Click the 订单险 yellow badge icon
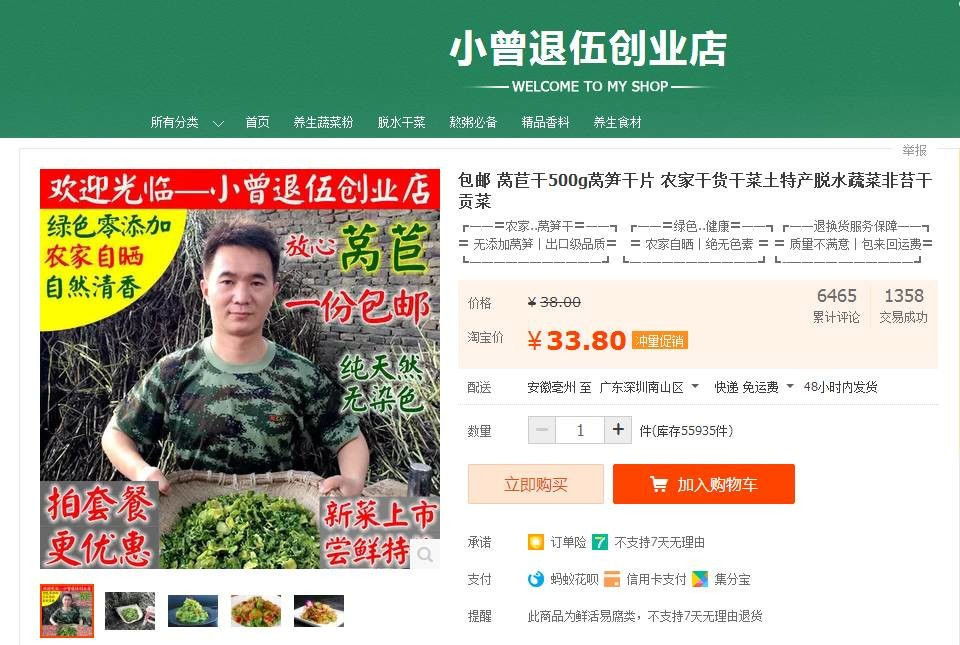The height and width of the screenshot is (645, 960). pos(536,542)
